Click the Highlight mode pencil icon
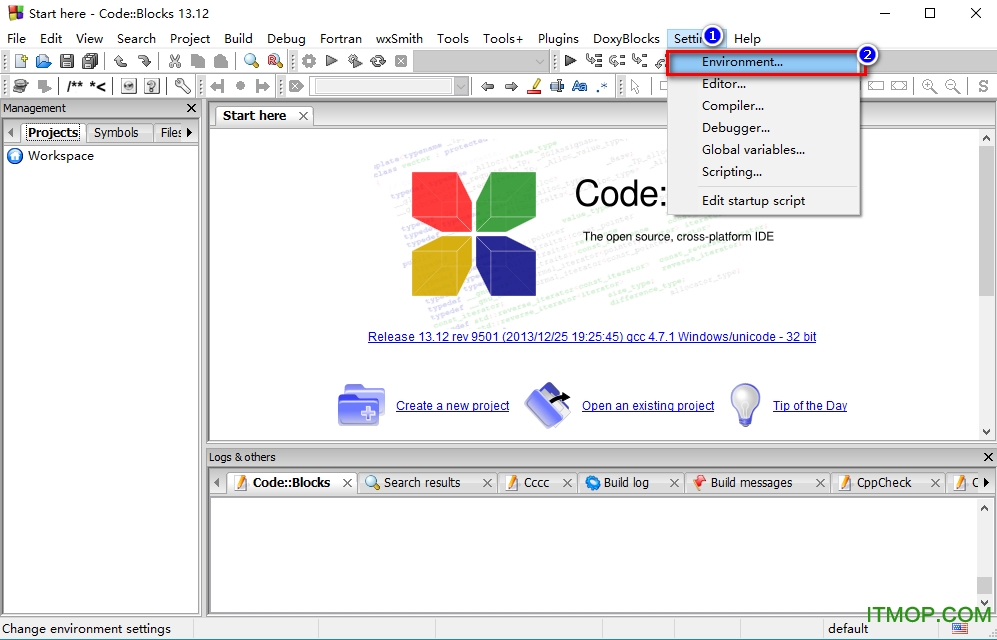The image size is (997, 640). (533, 86)
